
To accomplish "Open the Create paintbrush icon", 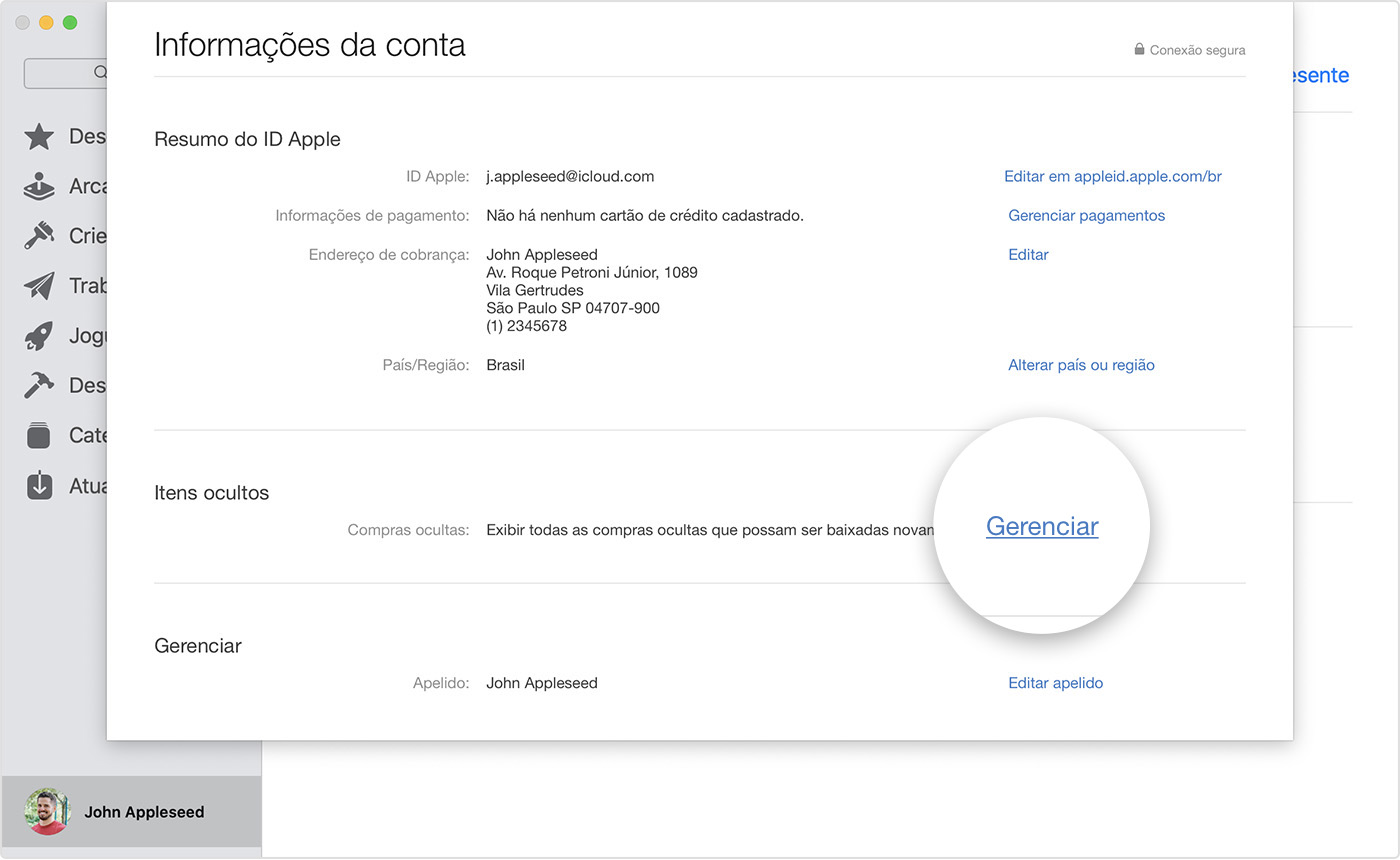I will point(39,236).
